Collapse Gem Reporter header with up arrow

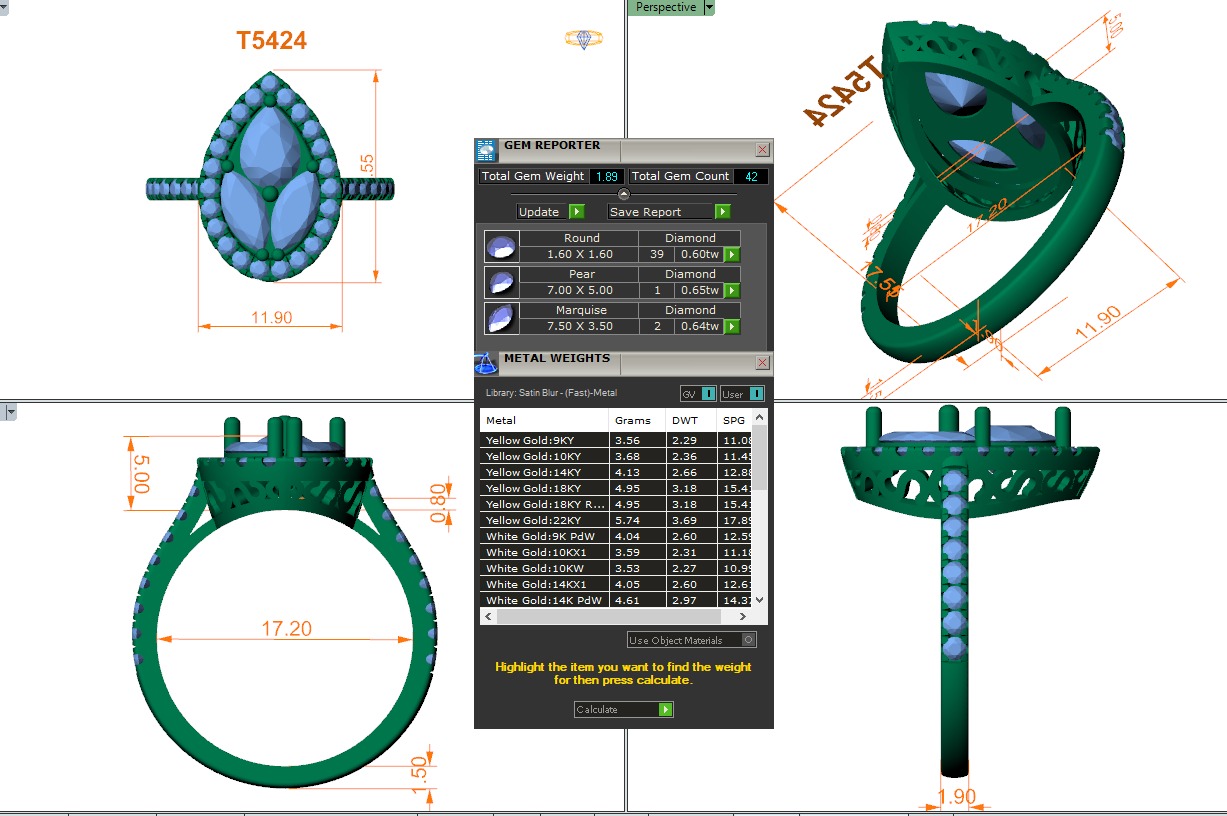coord(623,194)
